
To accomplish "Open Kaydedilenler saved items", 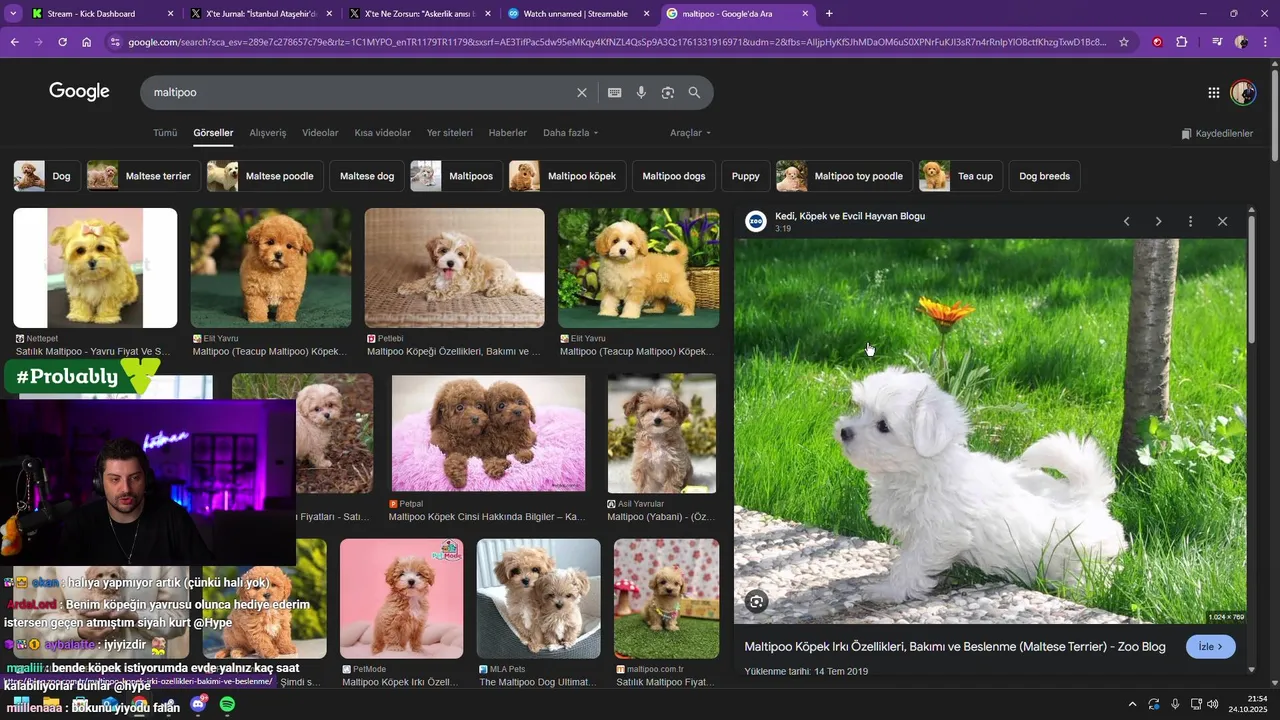I will 1217,133.
